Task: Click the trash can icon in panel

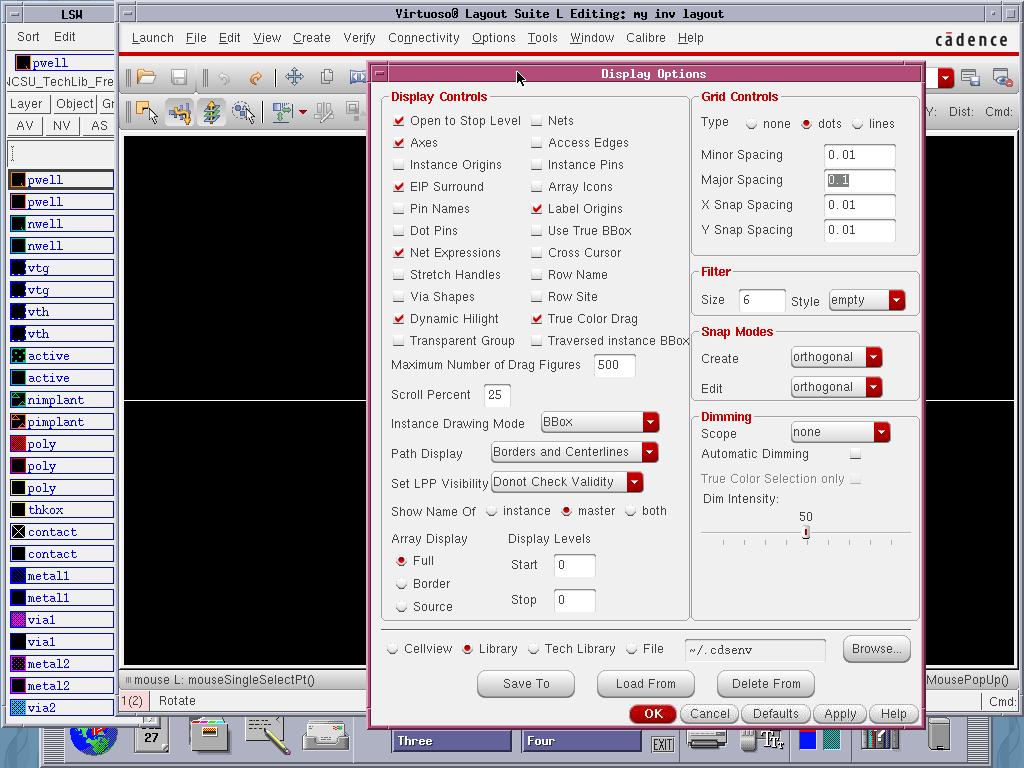Action: (939, 734)
